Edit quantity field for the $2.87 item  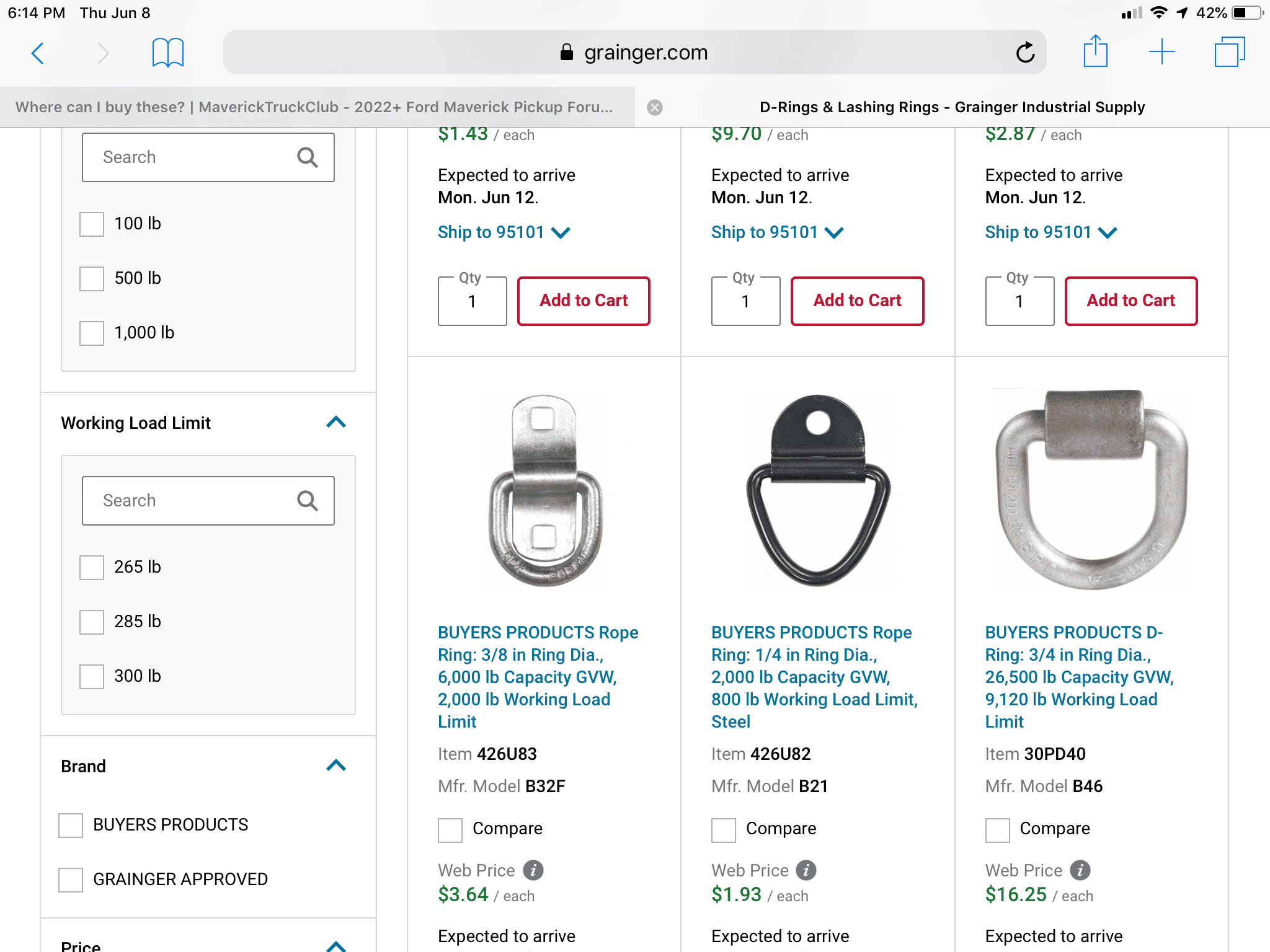1020,301
